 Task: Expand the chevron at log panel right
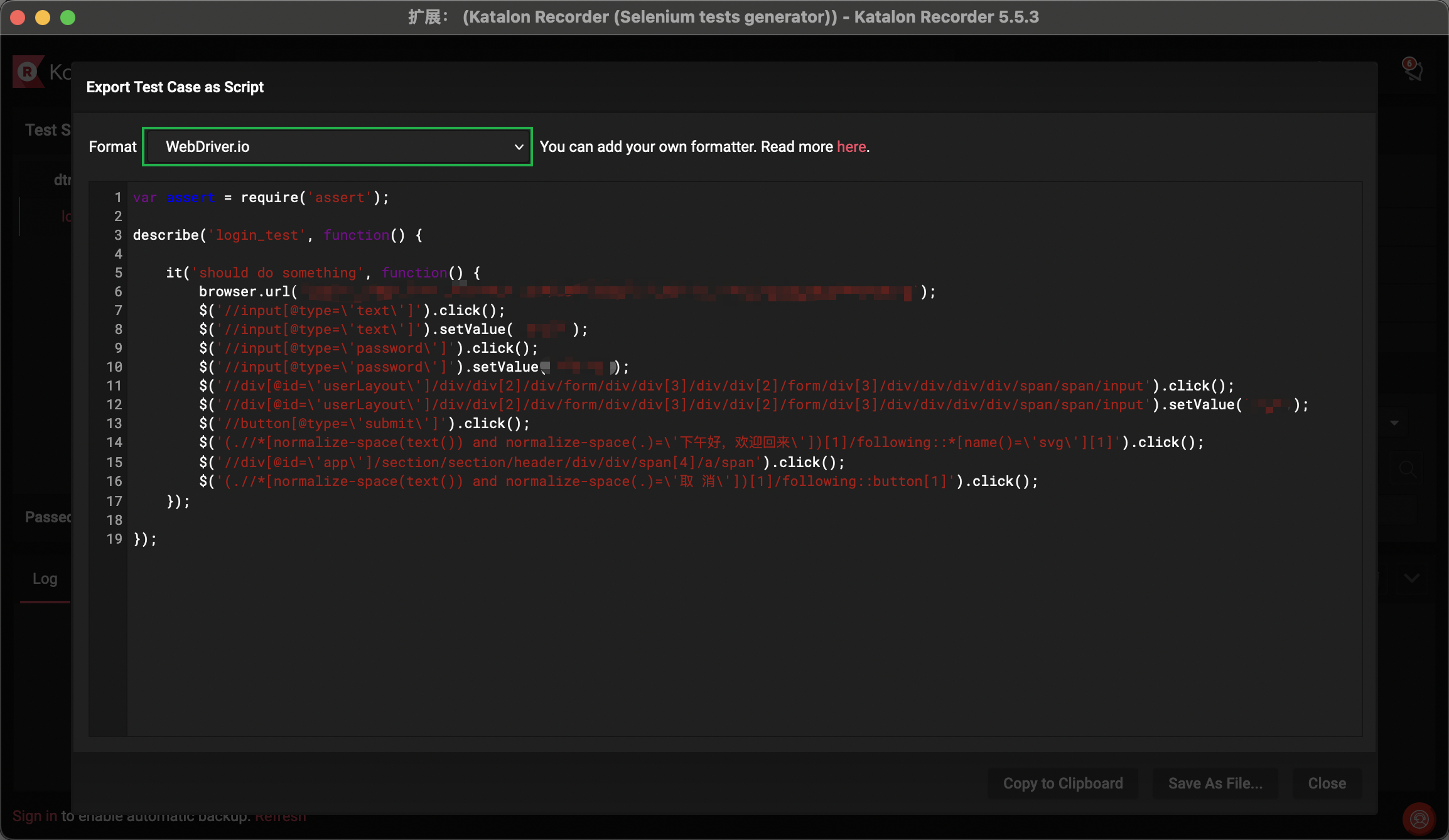pos(1412,578)
